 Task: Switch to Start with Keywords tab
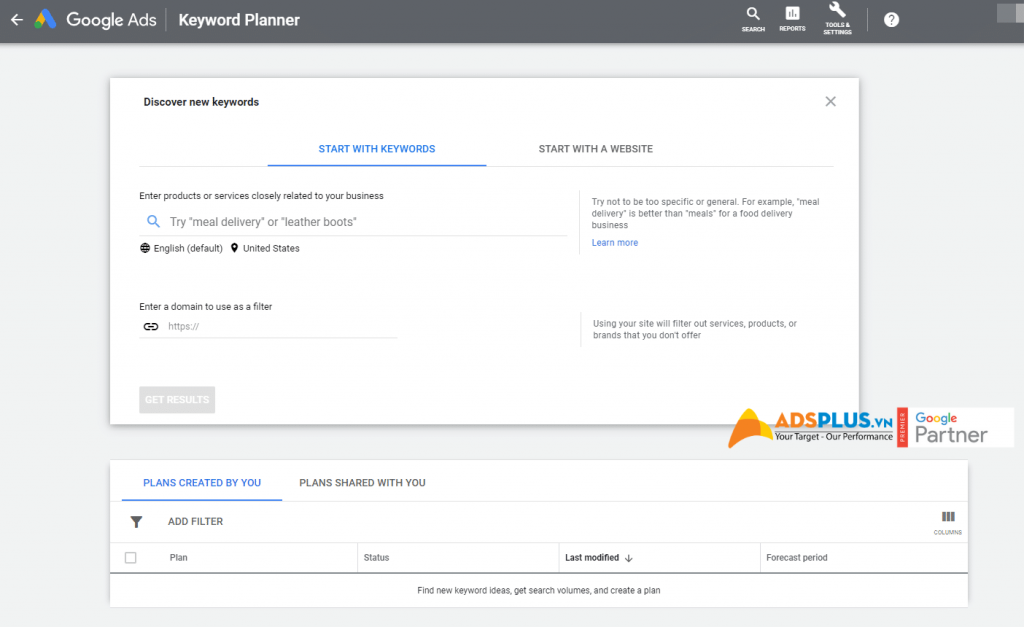pyautogui.click(x=377, y=149)
